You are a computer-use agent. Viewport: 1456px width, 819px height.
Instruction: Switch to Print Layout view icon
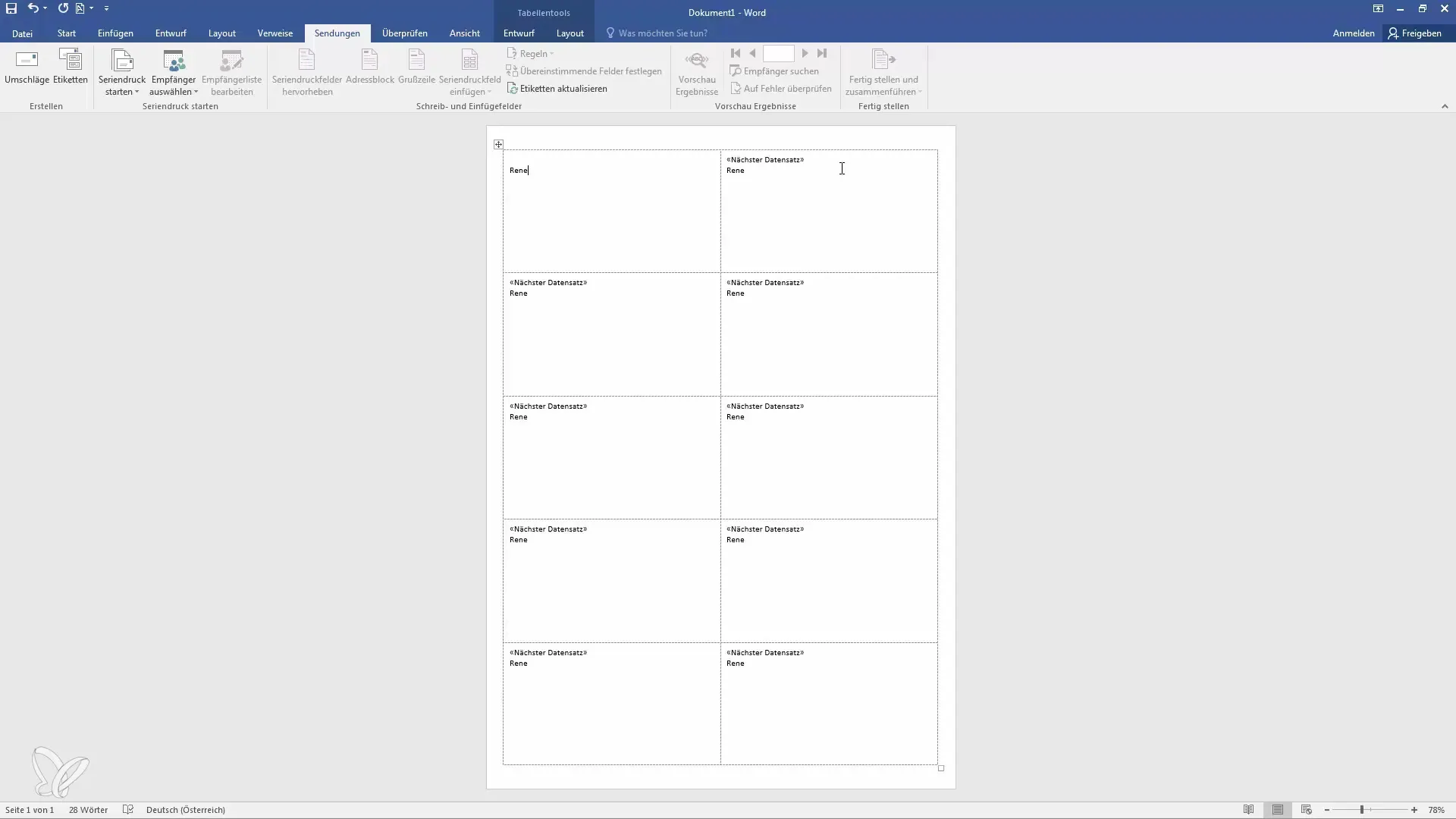[1278, 810]
